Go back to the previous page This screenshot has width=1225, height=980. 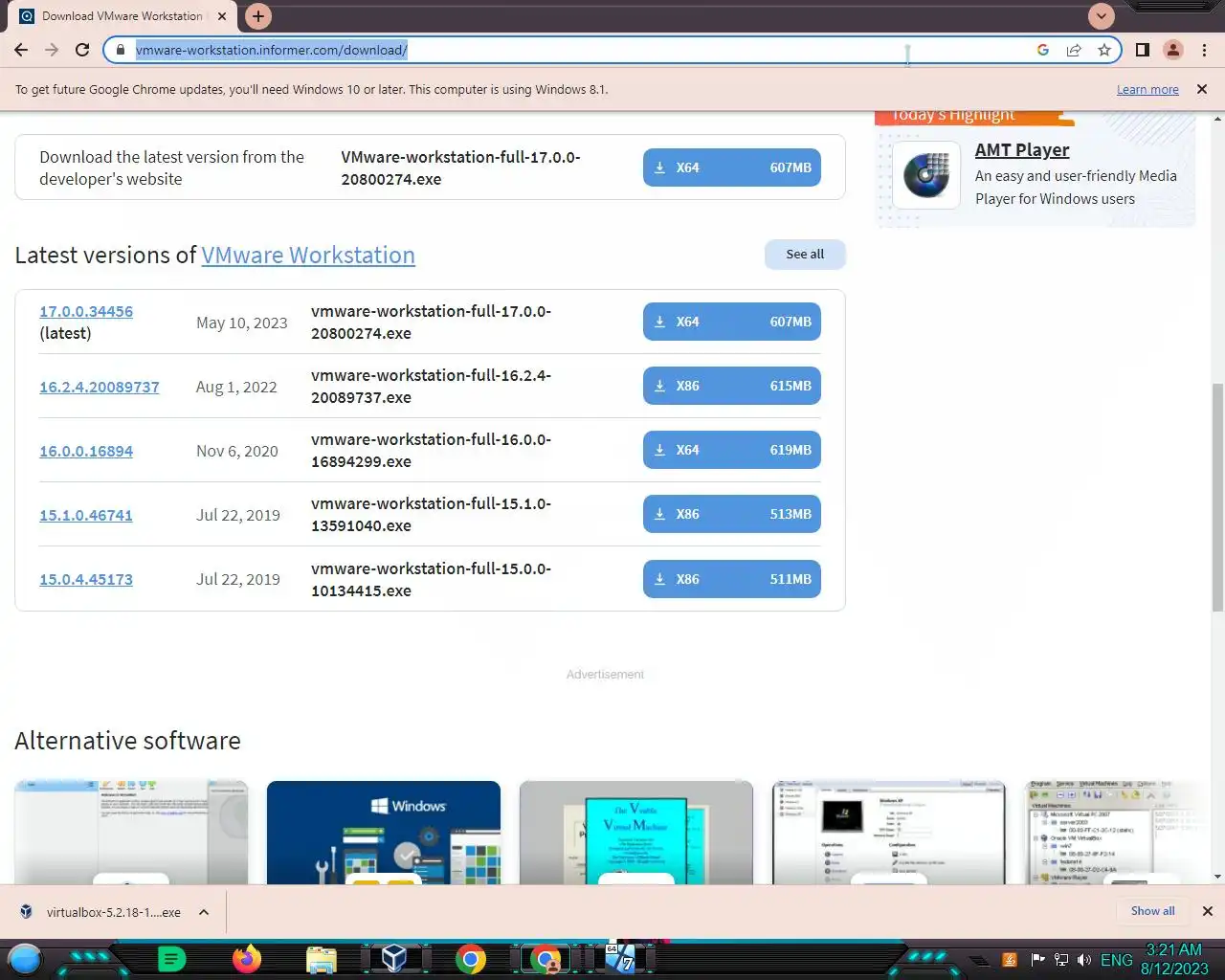click(x=21, y=50)
